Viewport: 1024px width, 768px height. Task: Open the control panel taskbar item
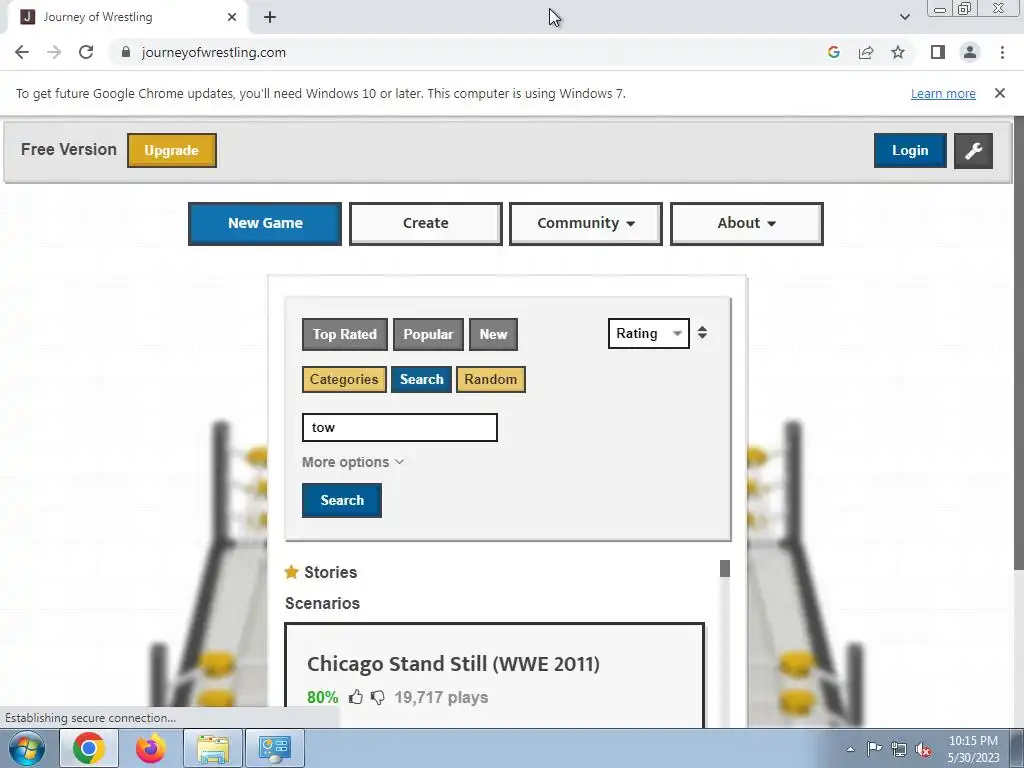274,748
